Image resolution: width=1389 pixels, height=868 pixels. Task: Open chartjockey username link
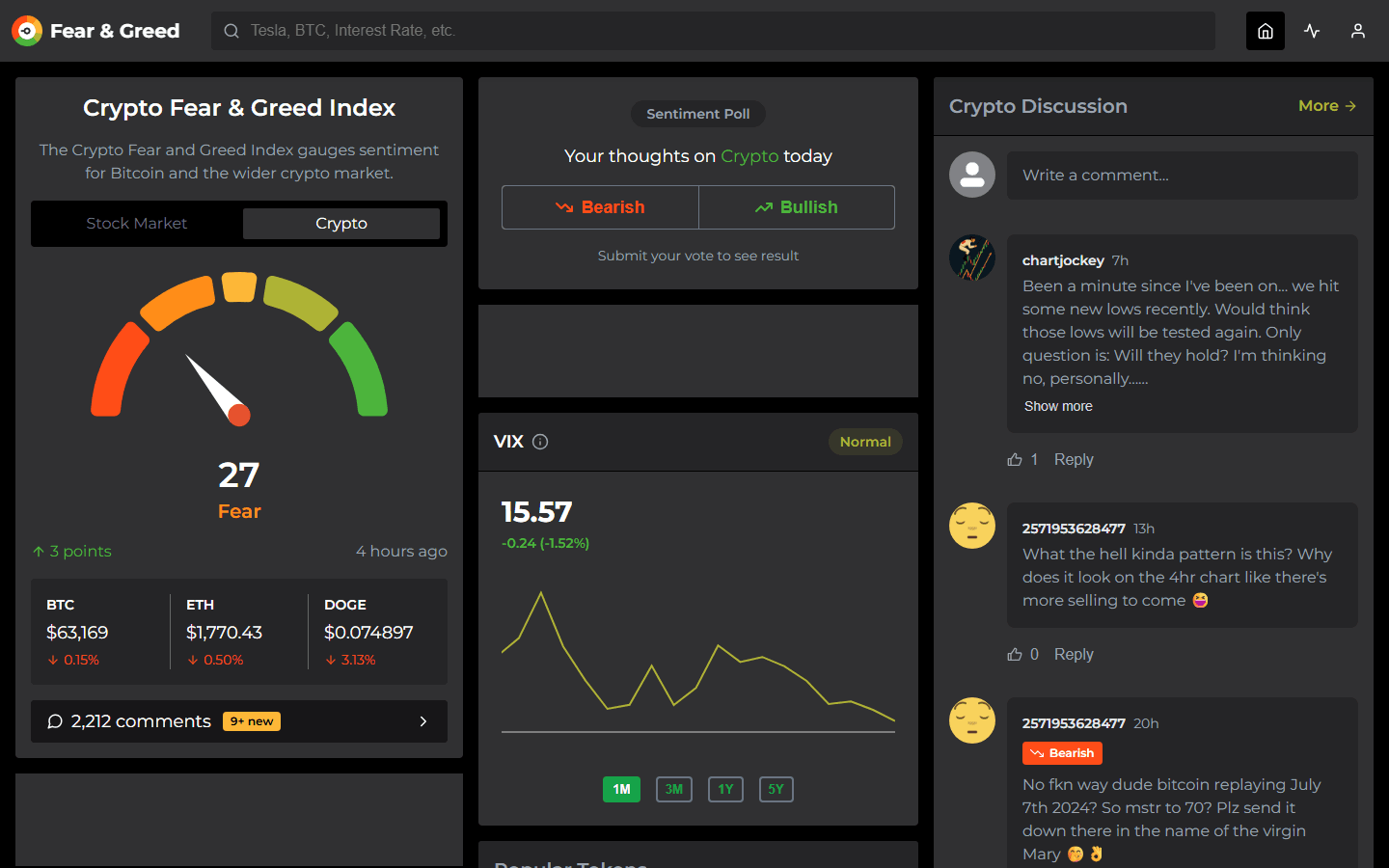[x=1063, y=260]
